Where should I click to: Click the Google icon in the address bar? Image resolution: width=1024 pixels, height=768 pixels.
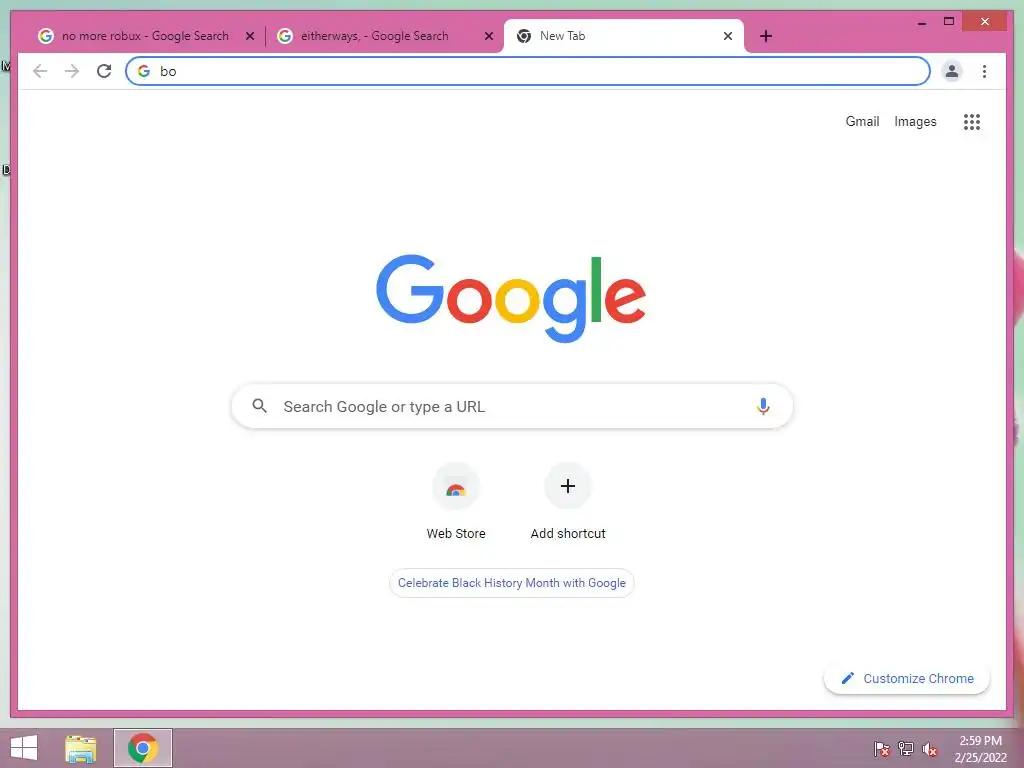click(x=144, y=71)
